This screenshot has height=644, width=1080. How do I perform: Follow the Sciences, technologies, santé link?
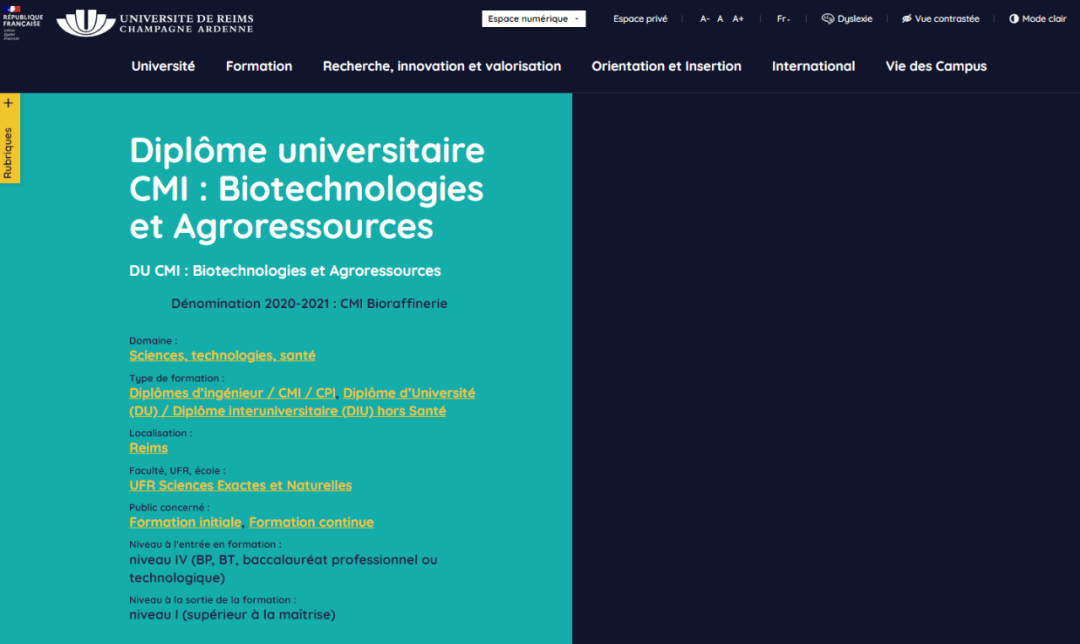222,355
